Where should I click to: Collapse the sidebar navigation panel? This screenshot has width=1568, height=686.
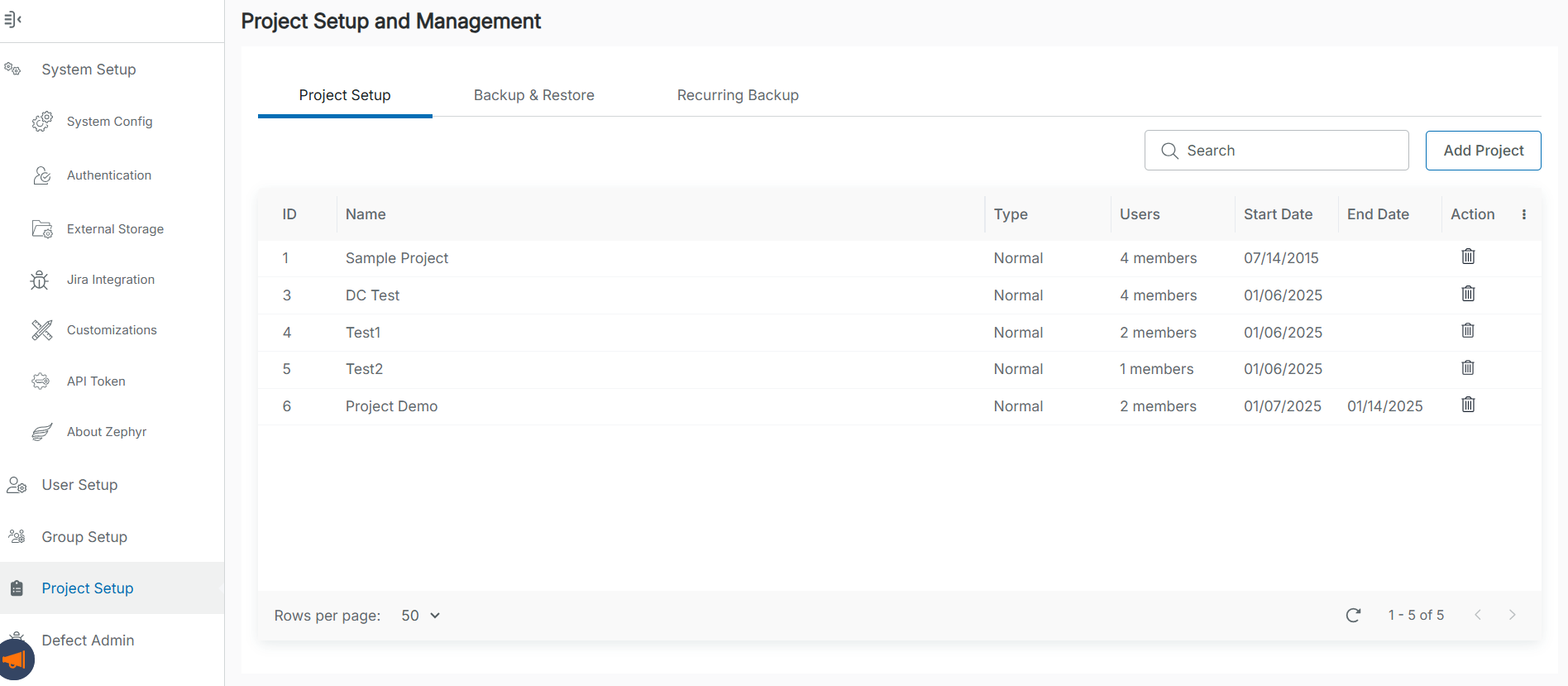[12, 19]
